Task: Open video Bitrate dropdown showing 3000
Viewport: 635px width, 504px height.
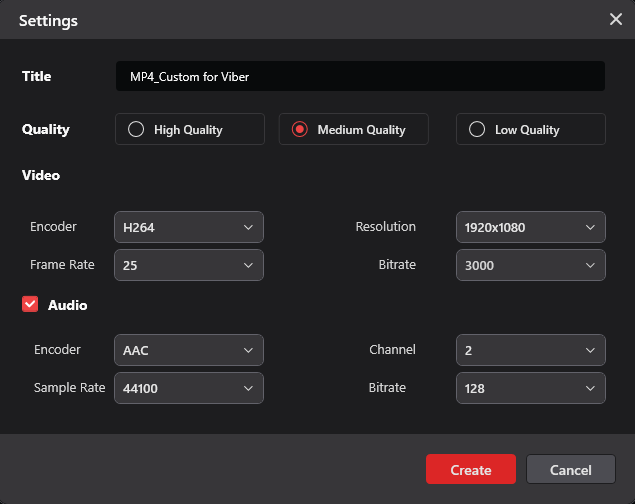Action: tap(531, 265)
